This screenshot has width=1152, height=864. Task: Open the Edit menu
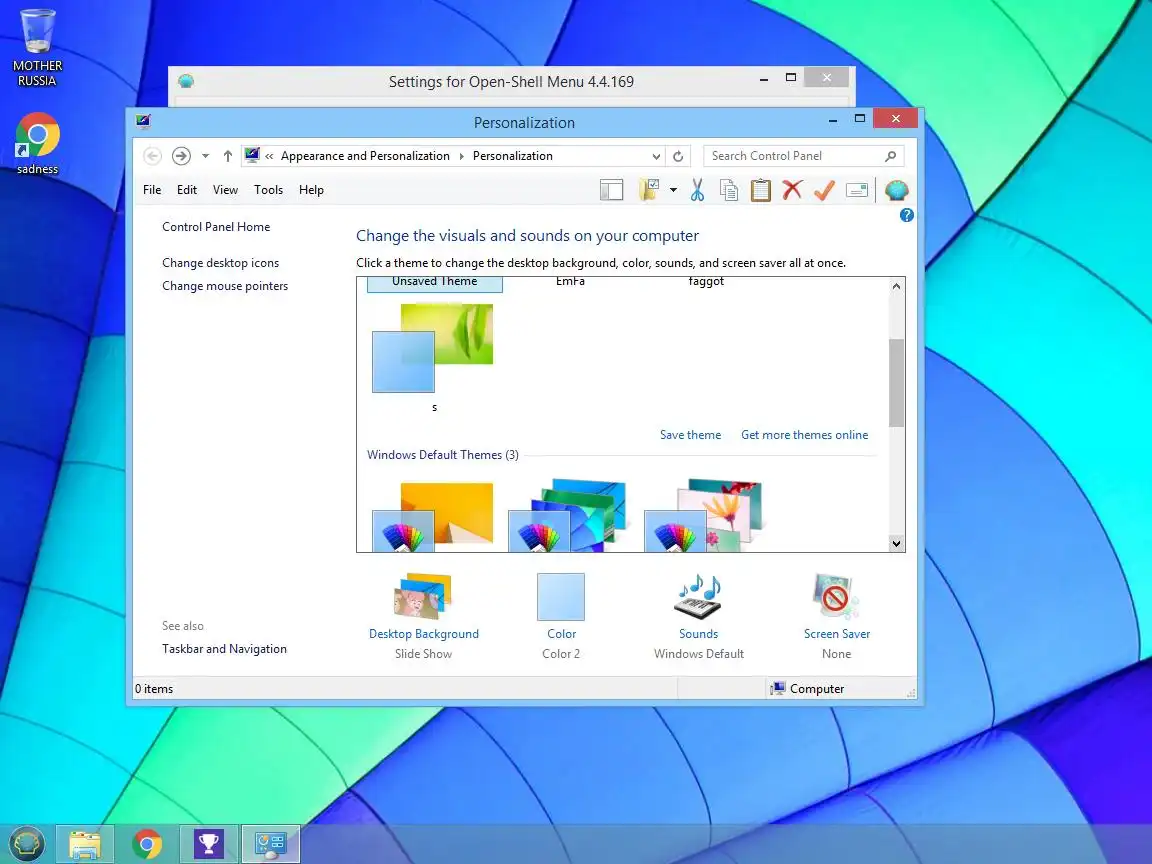[187, 190]
